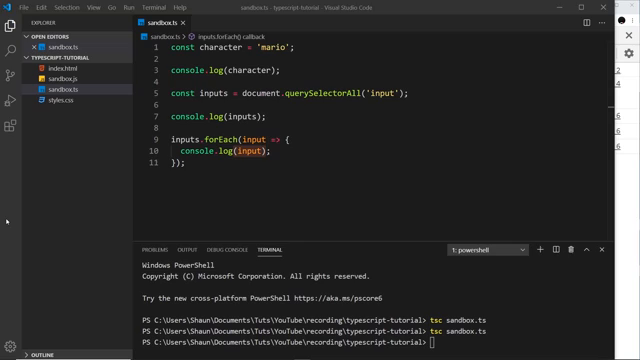Close the sandbox.ts editor tab
The image size is (640, 360).
pos(183,23)
